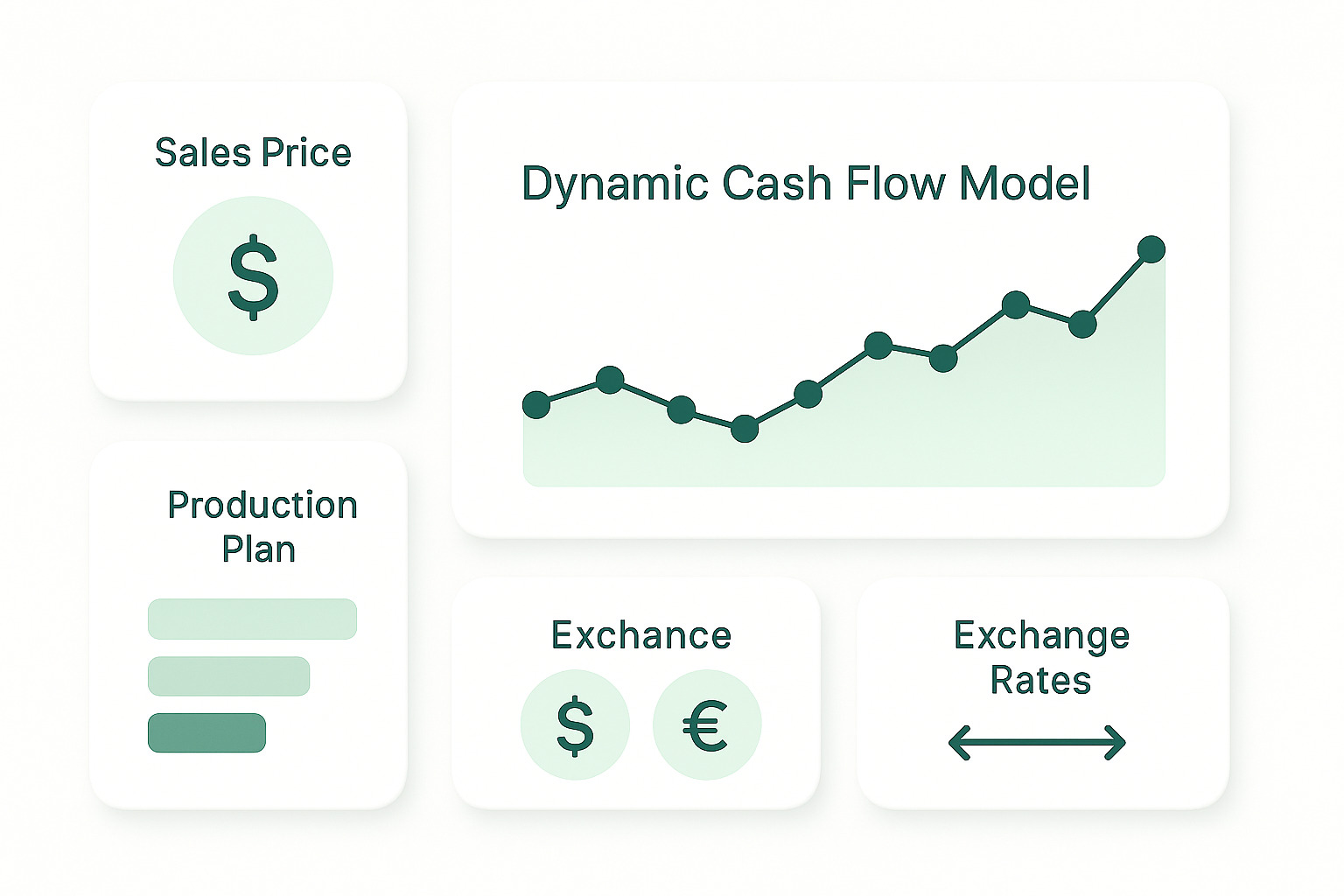Screen dimensions: 1344x896
Task: Click the second-to-last chart data point
Action: click(1082, 324)
